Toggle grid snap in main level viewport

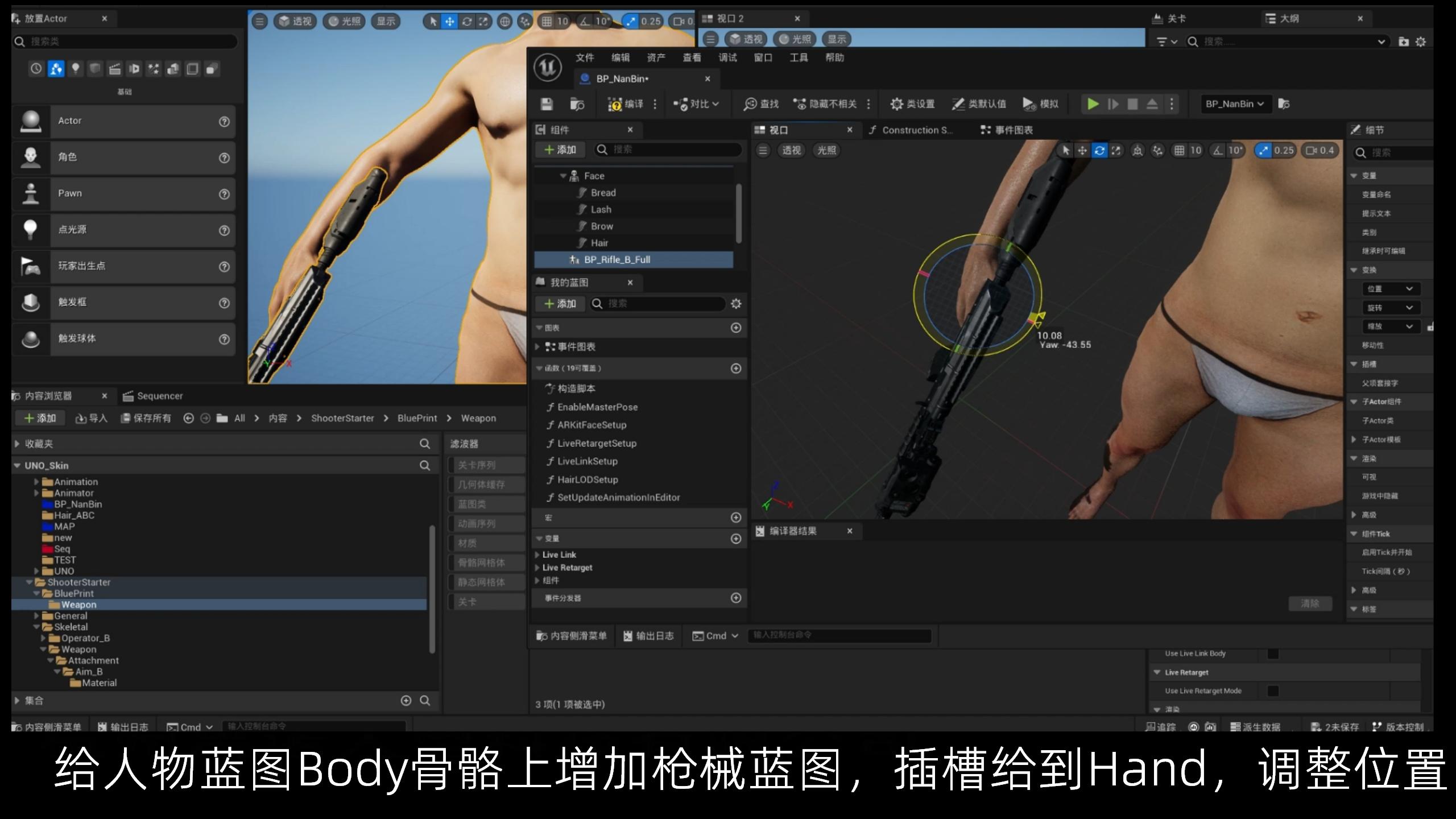coord(547,22)
